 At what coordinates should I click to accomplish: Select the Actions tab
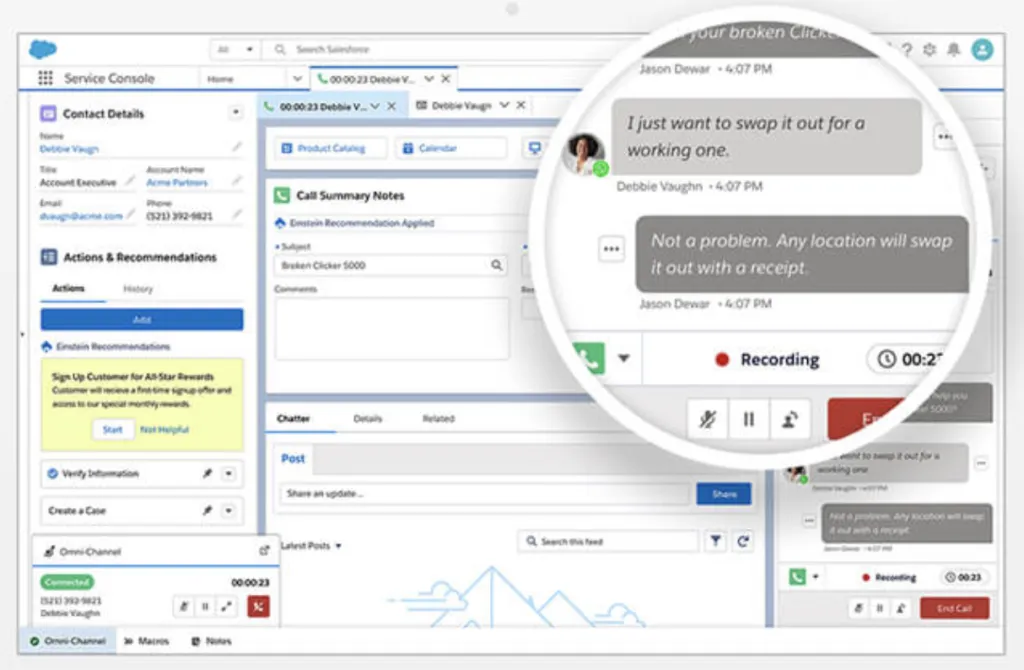click(69, 288)
